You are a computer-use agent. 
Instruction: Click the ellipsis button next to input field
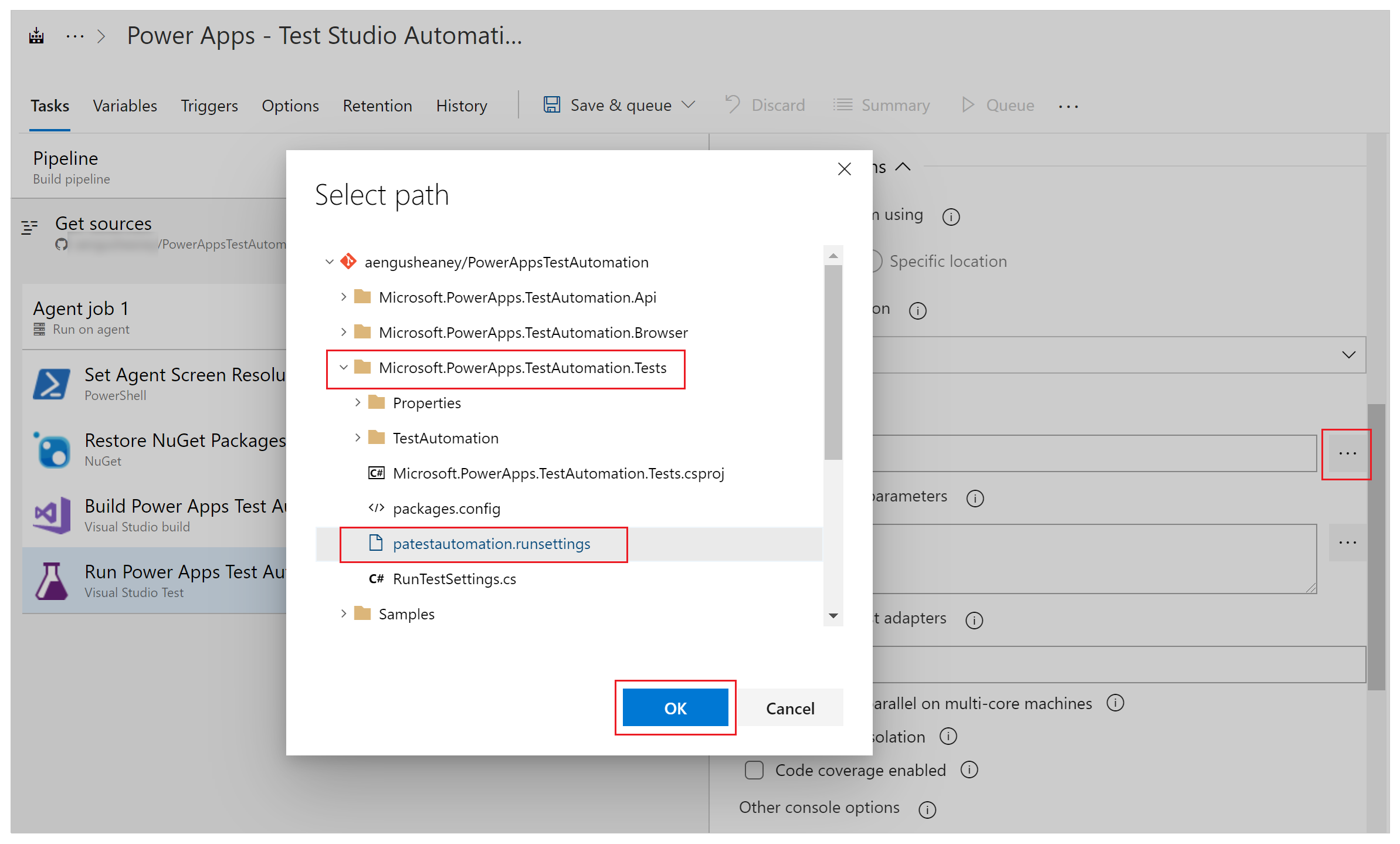[1347, 453]
